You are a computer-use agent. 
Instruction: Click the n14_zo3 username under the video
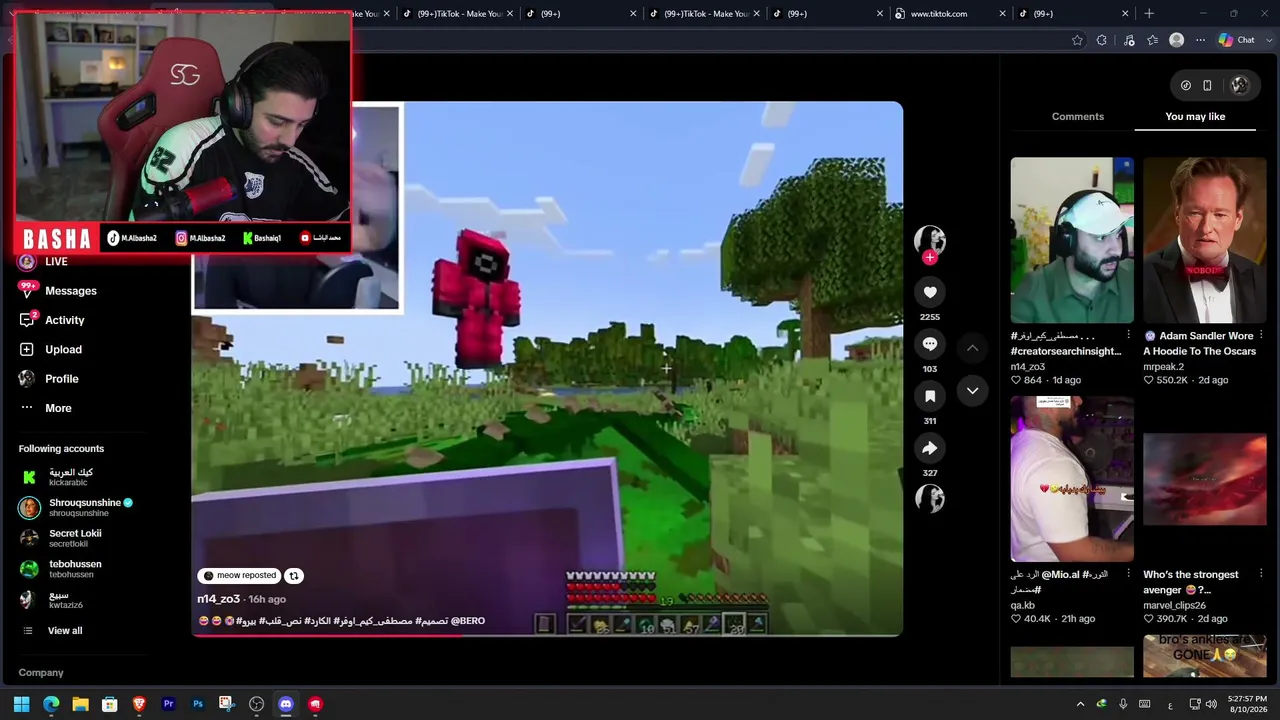(219, 599)
